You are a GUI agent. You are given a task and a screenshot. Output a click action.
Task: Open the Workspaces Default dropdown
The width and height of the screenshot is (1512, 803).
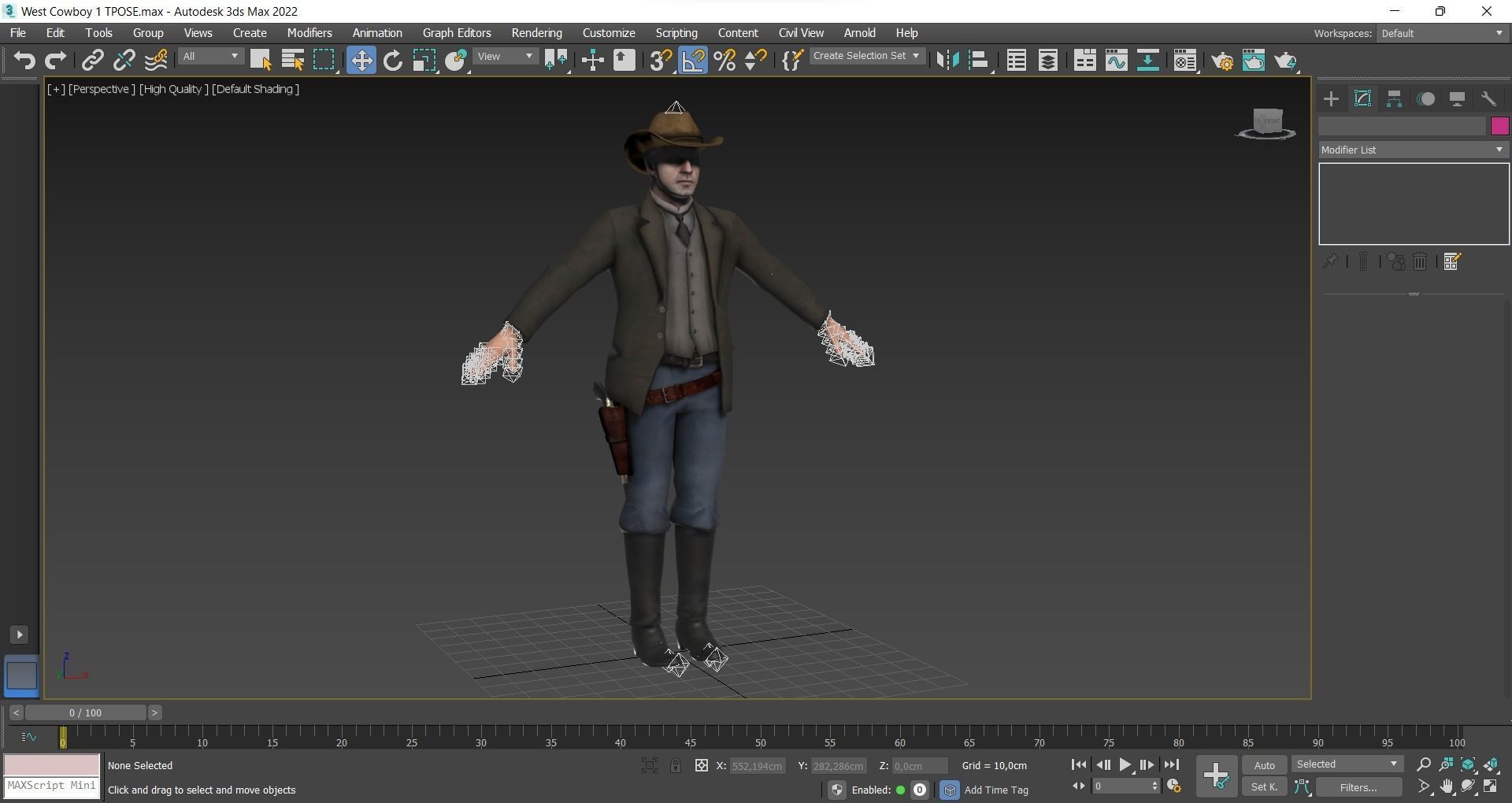tap(1442, 33)
